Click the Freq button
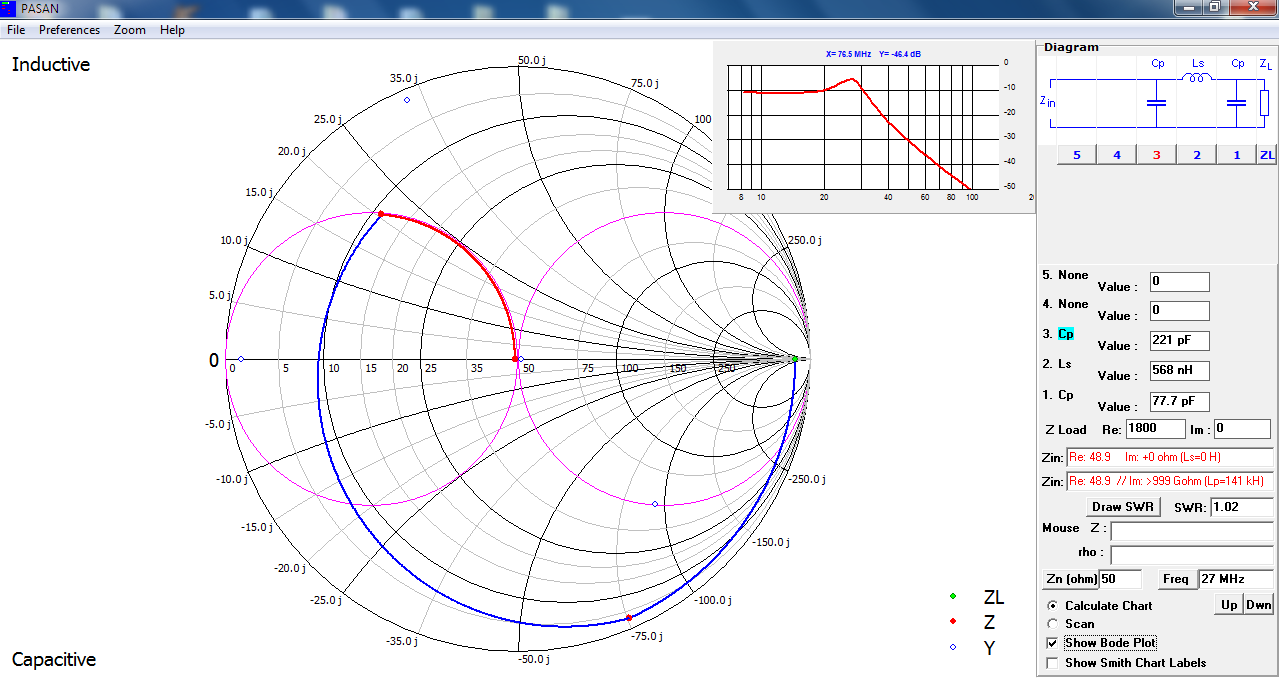This screenshot has height=678, width=1279. pos(1175,579)
